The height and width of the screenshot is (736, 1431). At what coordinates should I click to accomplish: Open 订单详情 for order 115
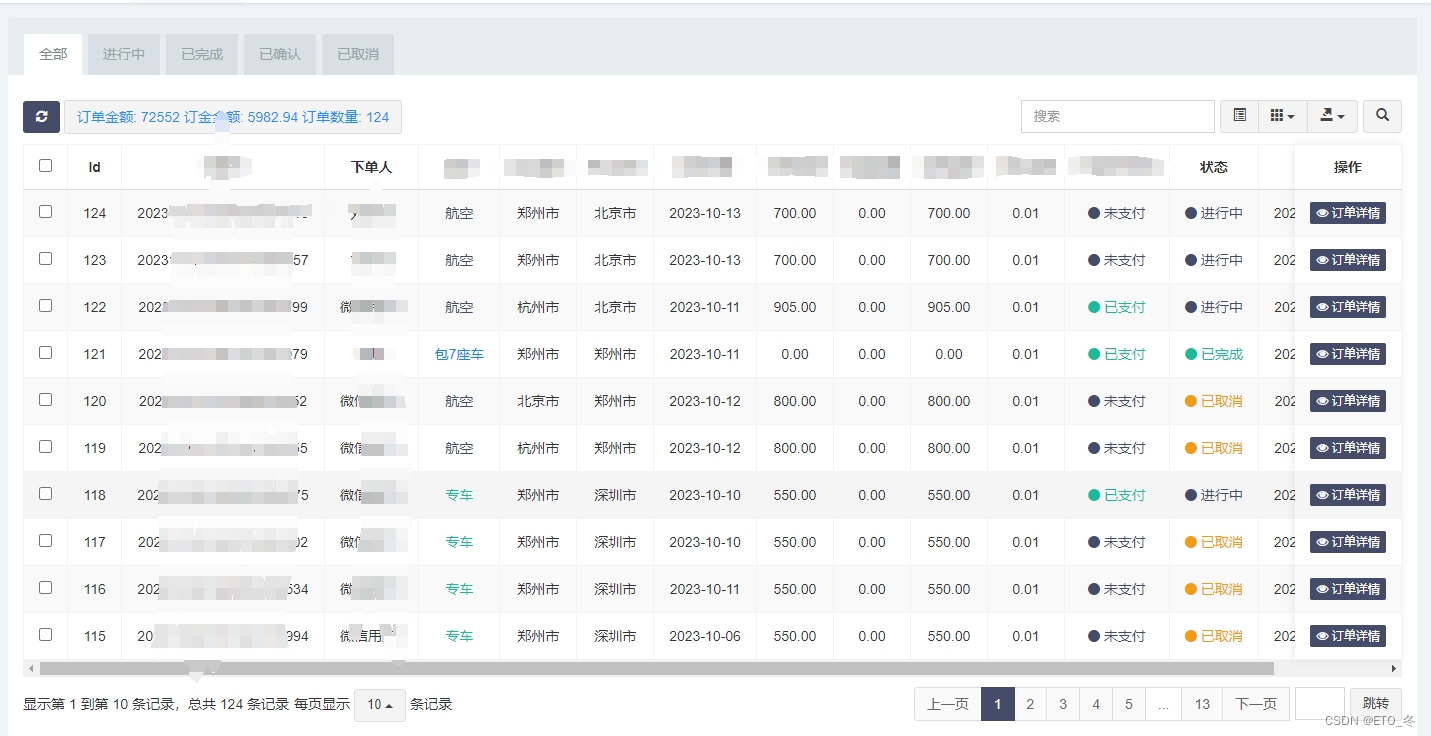click(x=1348, y=636)
